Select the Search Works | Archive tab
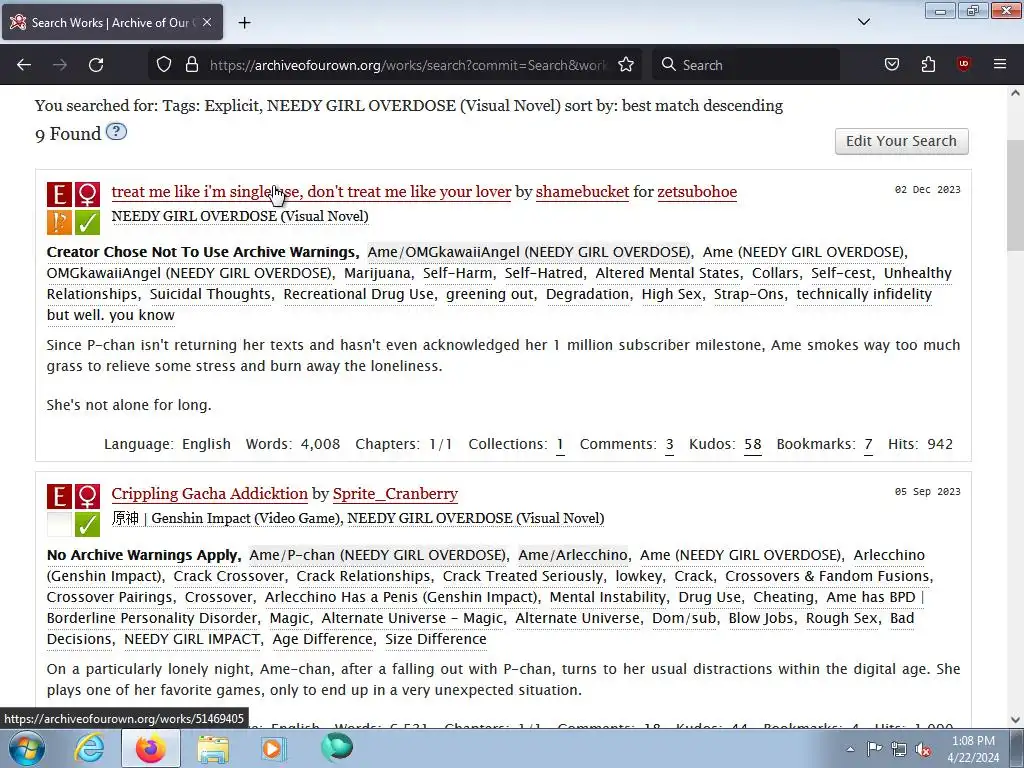This screenshot has height=768, width=1024. (x=112, y=22)
